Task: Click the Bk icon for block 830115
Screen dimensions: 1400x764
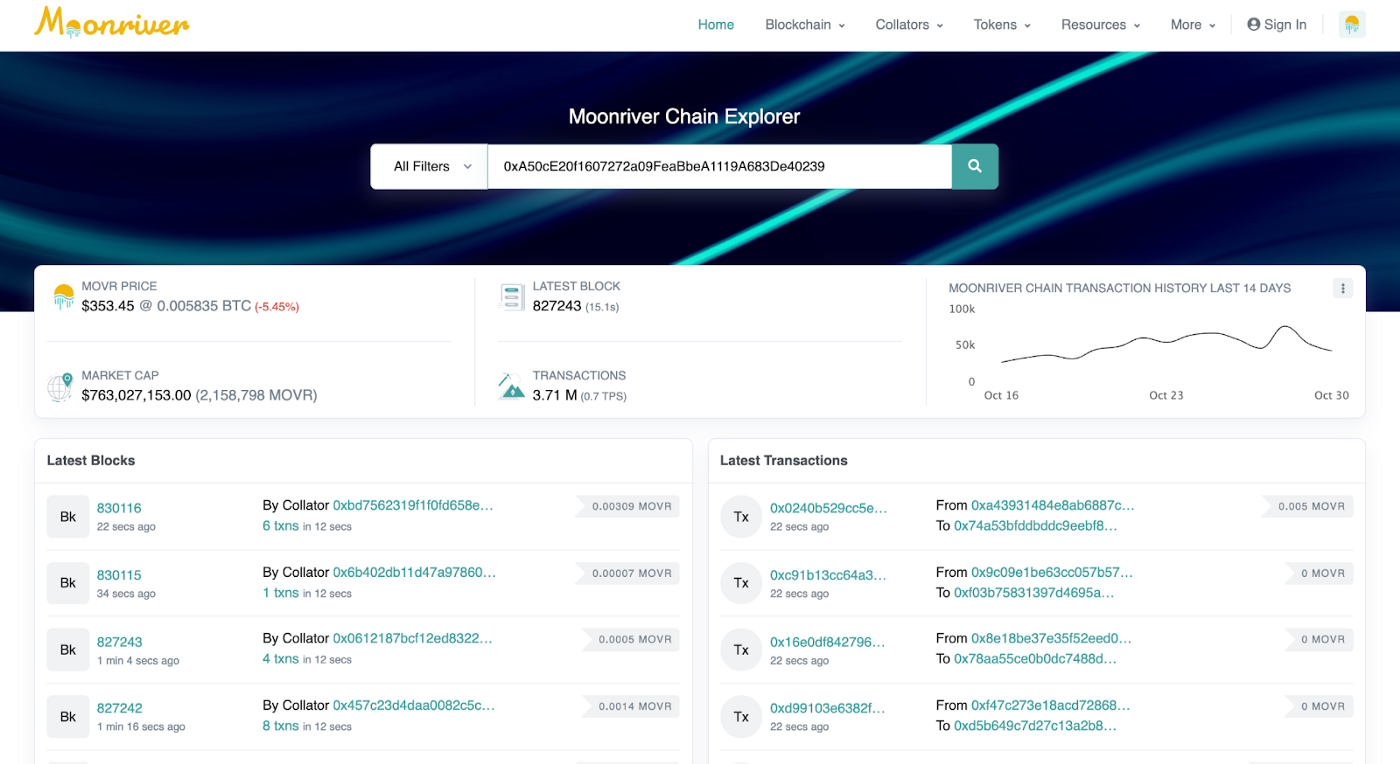Action: click(68, 583)
